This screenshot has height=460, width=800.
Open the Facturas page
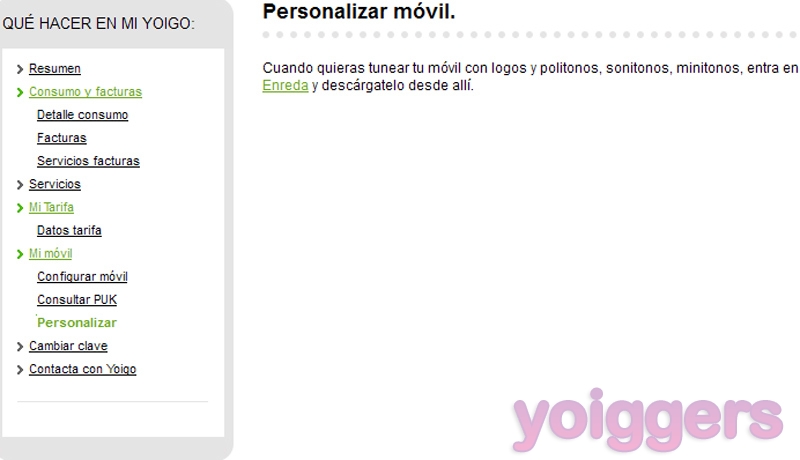(x=62, y=138)
